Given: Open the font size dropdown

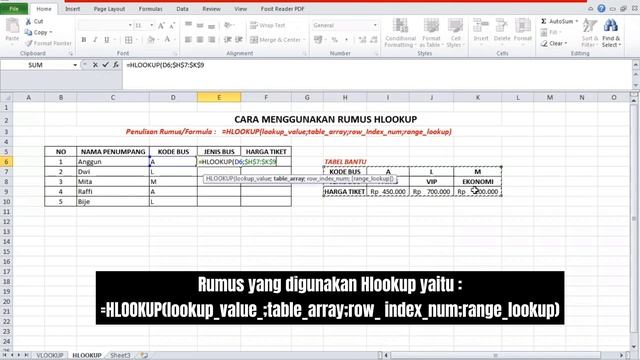Looking at the screenshot, I should (x=151, y=25).
